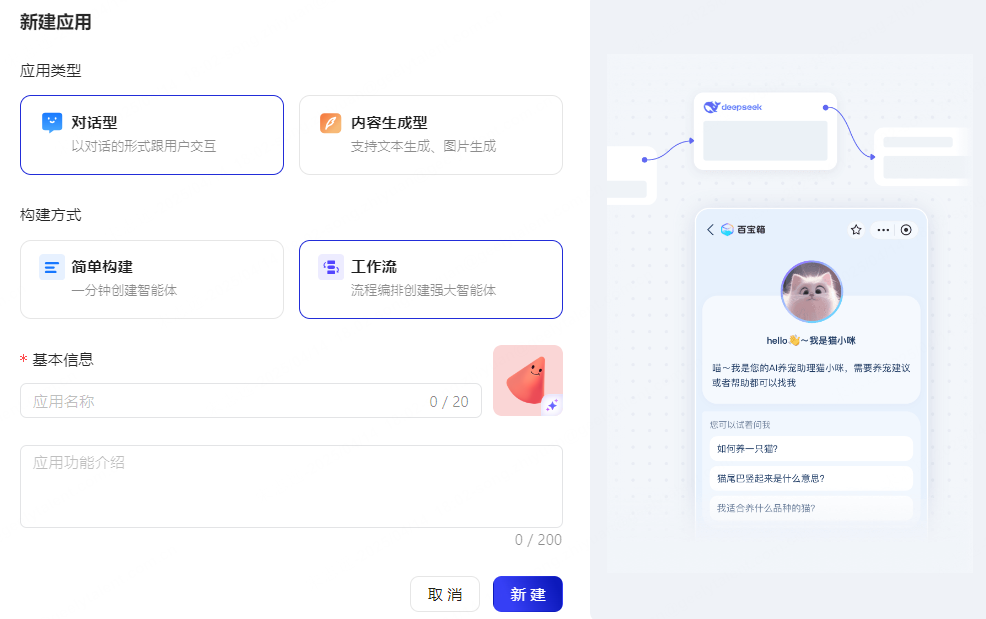
Task: Focus the 应用功能介绍 description text area
Action: [x=291, y=486]
